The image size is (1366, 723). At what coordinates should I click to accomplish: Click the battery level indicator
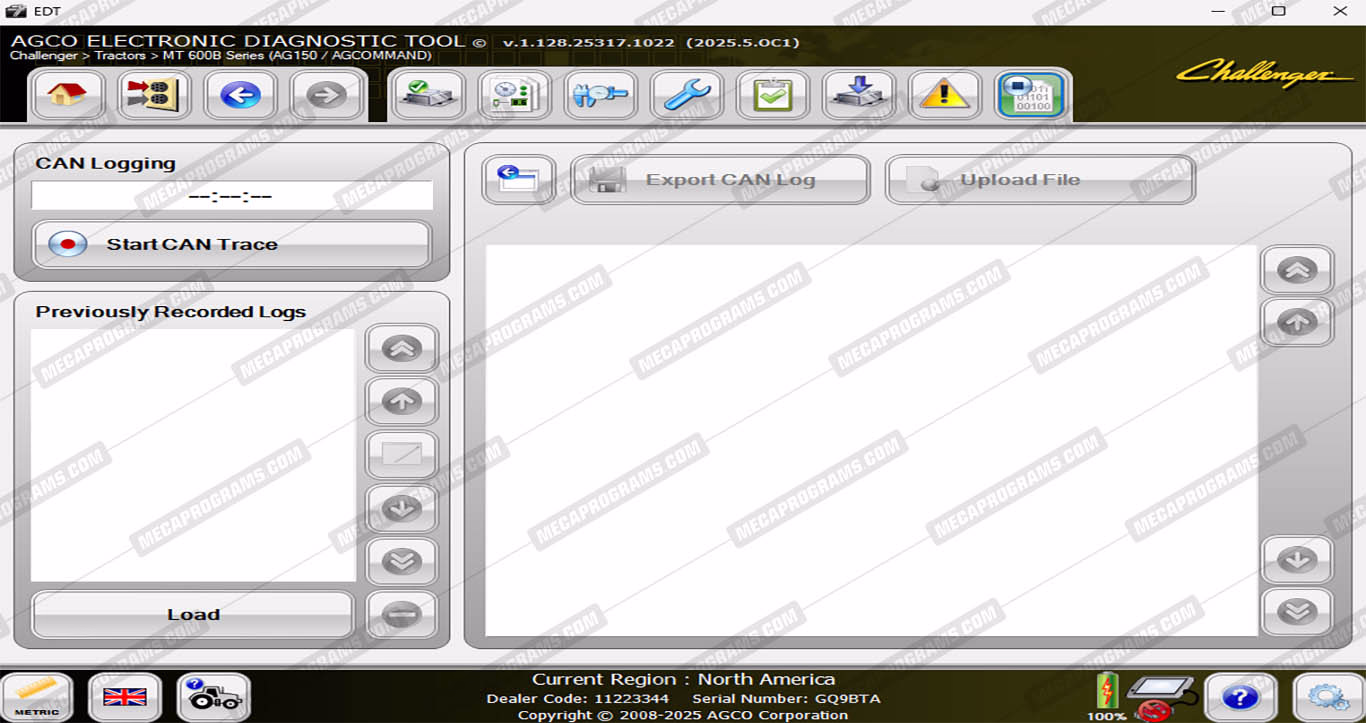point(1107,692)
